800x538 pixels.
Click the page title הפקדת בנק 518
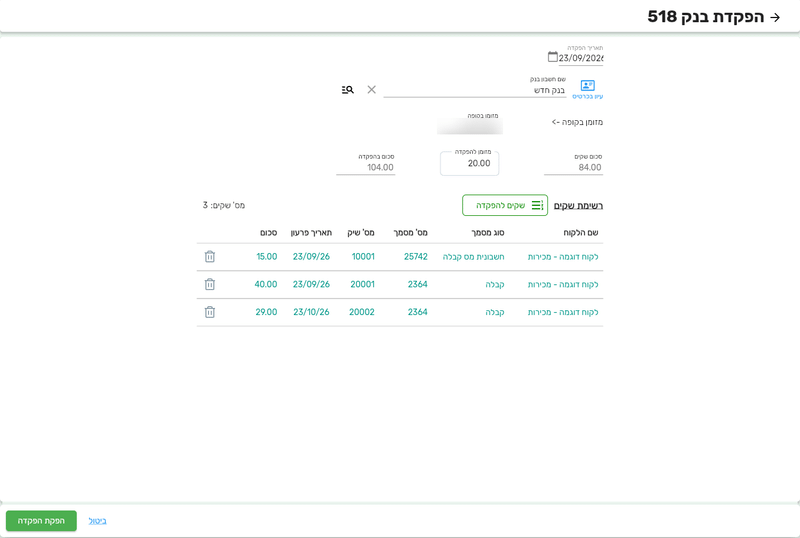[x=706, y=17]
